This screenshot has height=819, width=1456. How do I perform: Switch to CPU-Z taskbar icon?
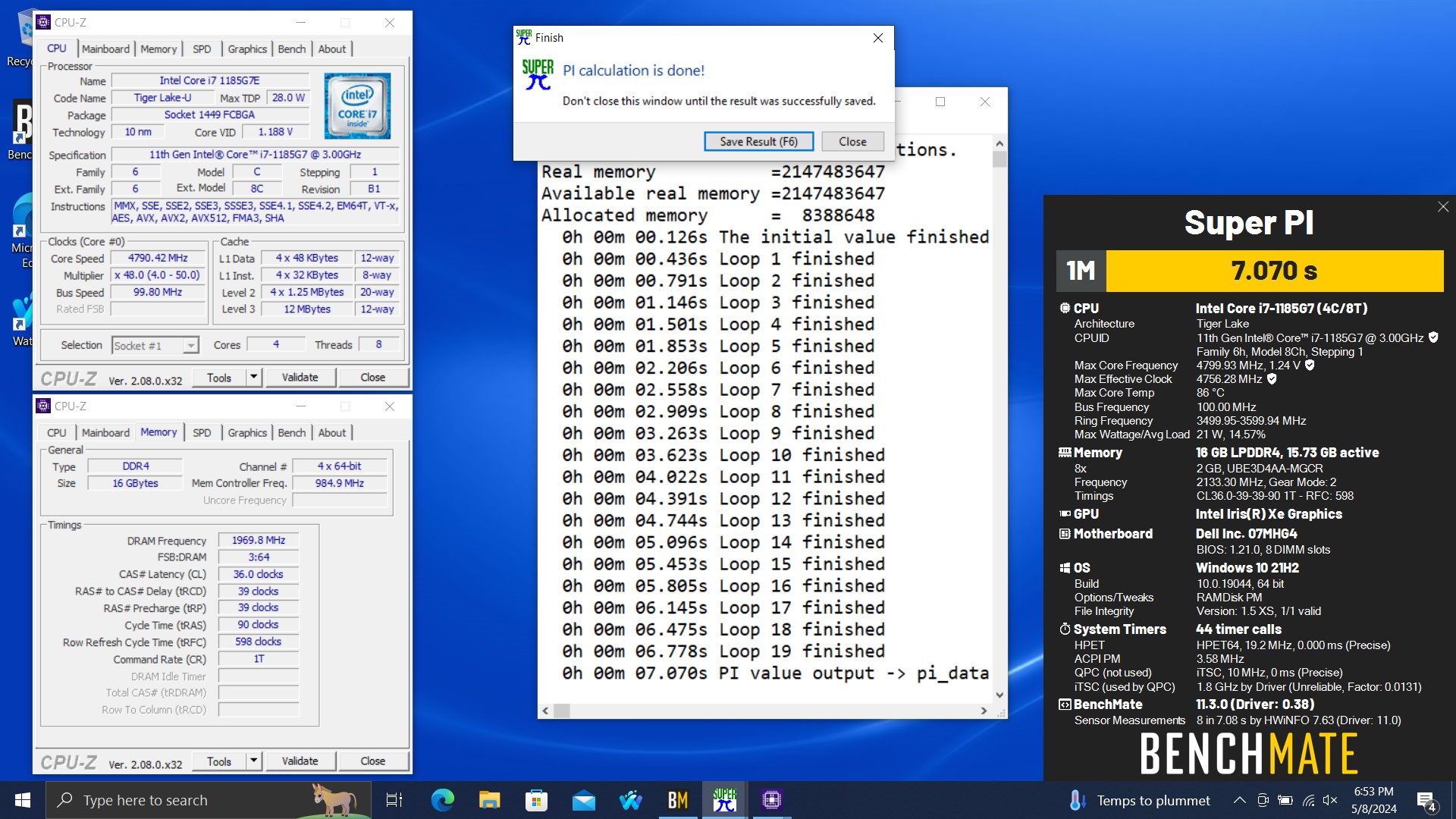771,800
